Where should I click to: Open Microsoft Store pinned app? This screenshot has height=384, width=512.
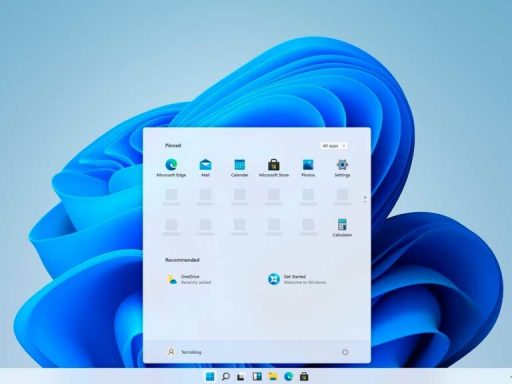[x=274, y=168]
